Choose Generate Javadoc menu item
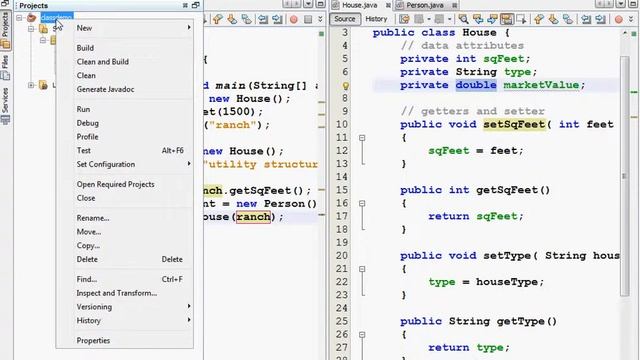This screenshot has width=640, height=360. click(133, 89)
